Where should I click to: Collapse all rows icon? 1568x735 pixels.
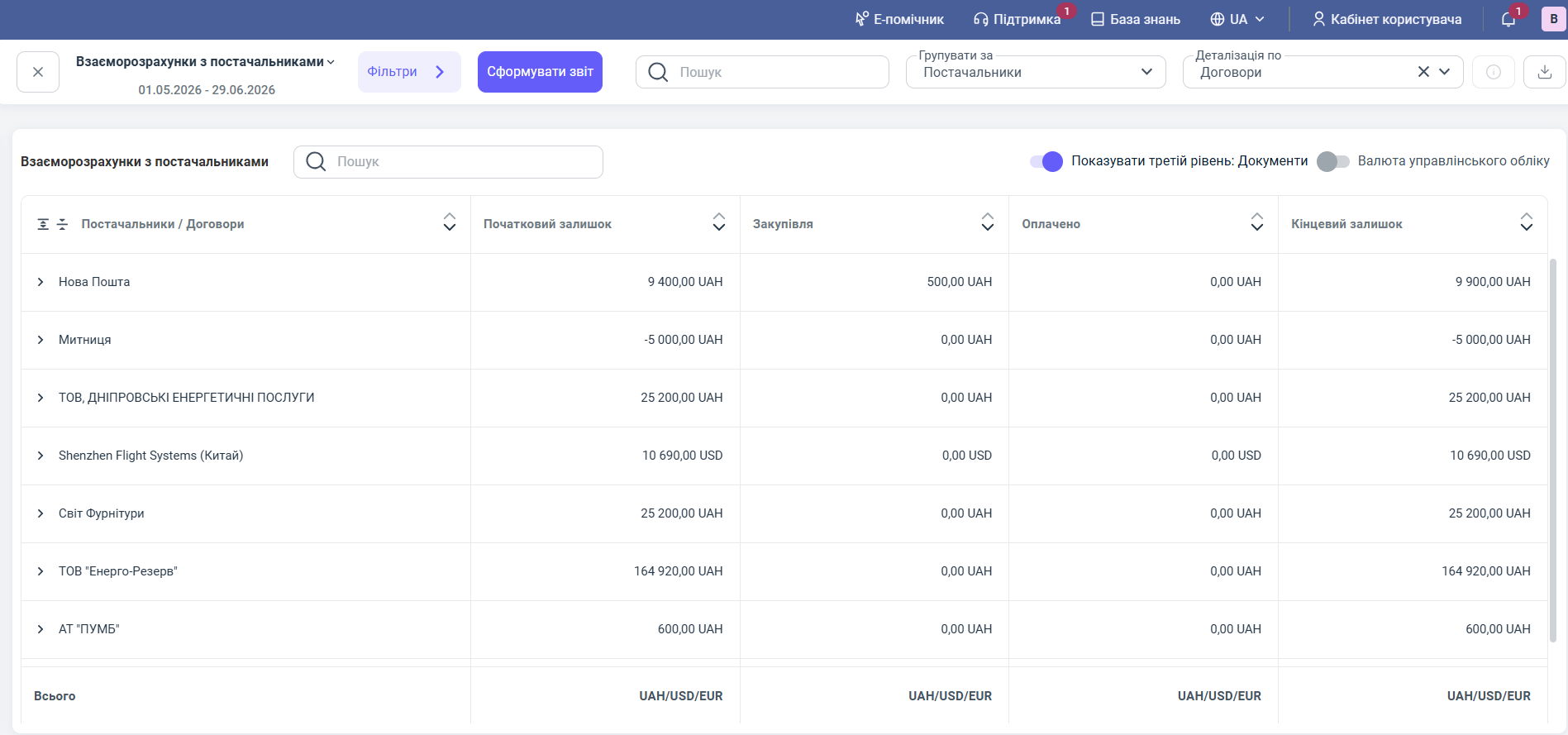click(x=62, y=224)
